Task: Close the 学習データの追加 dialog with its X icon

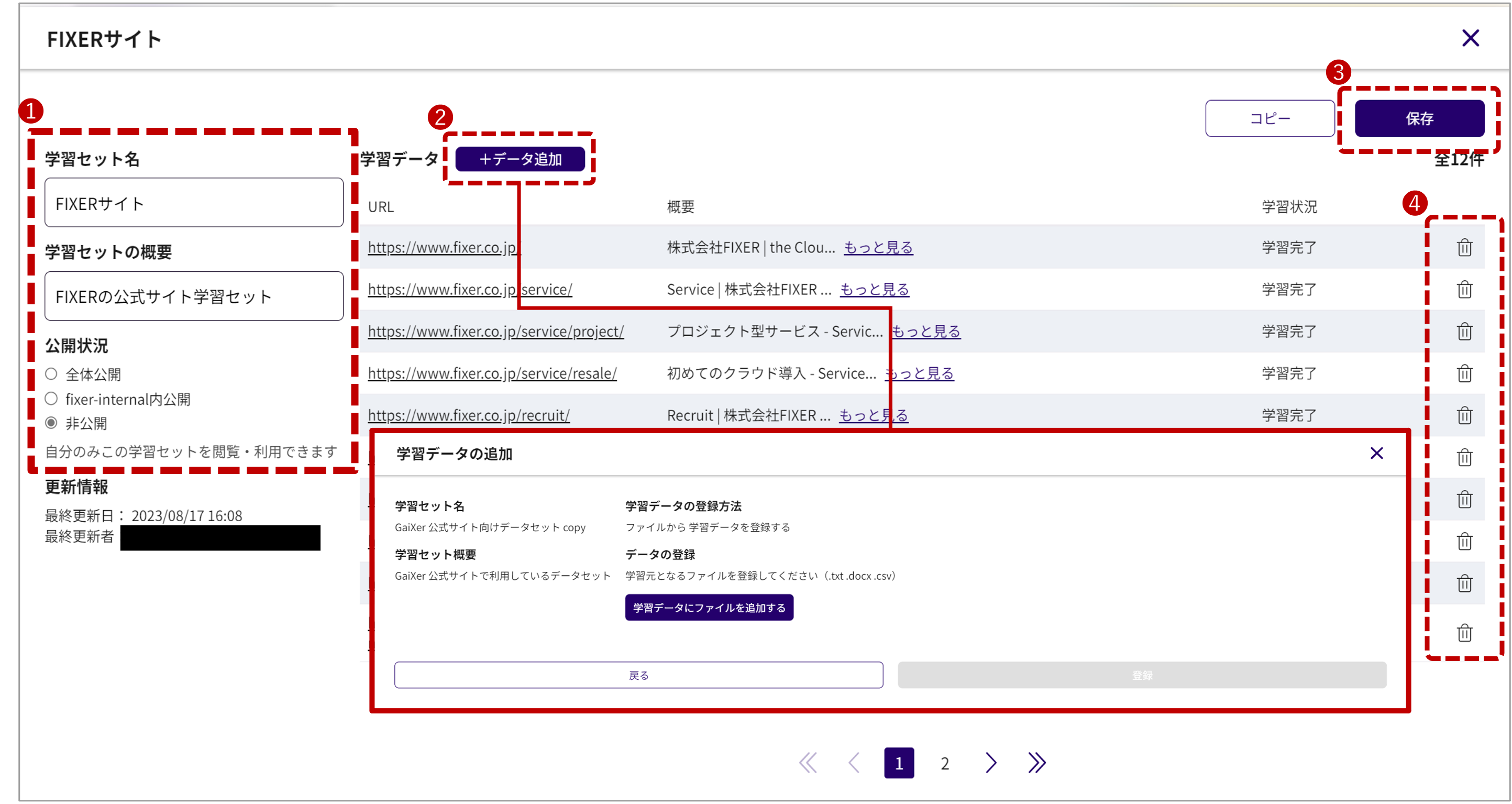Action: (1376, 453)
